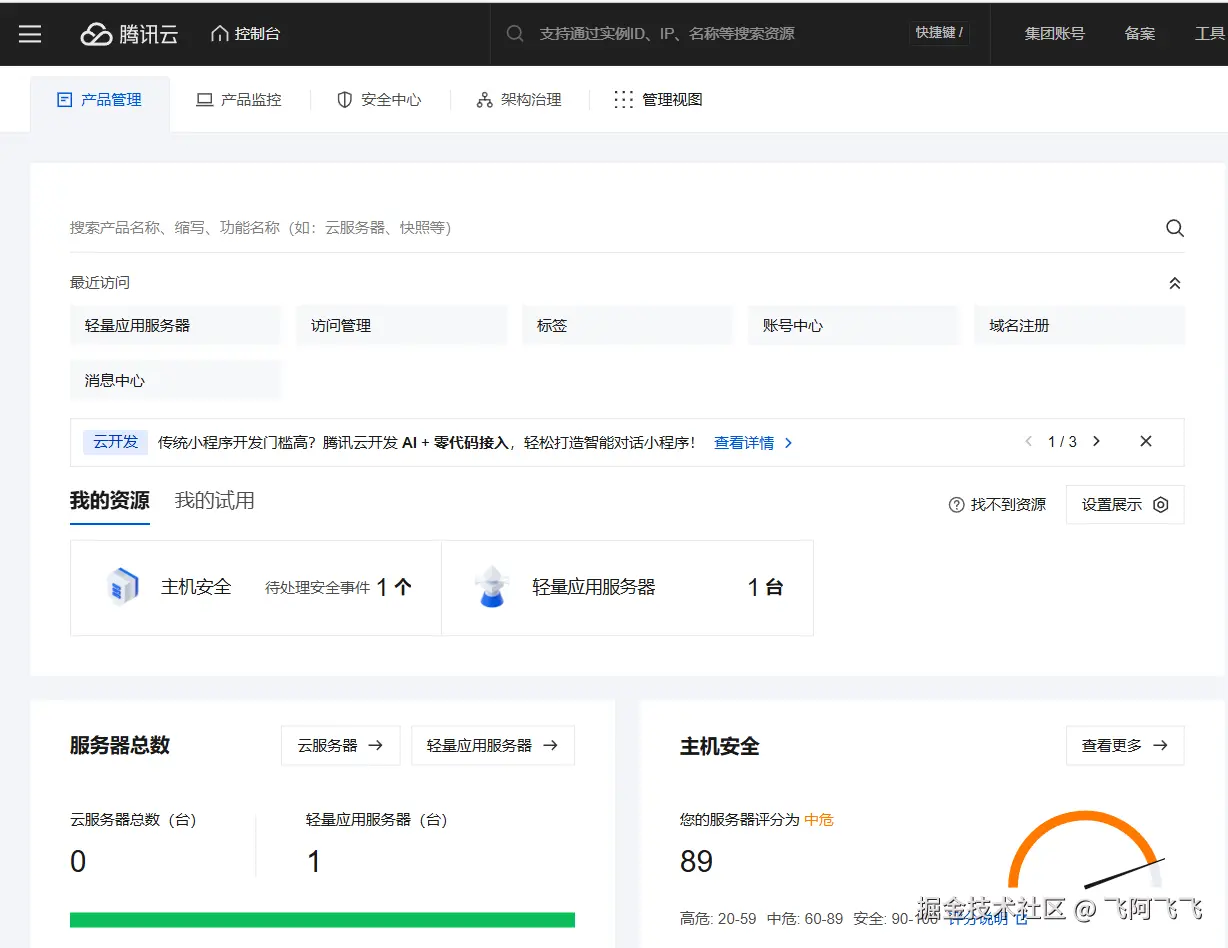This screenshot has height=948, width=1228.
Task: Open recent item 账号中心
Action: click(x=854, y=326)
